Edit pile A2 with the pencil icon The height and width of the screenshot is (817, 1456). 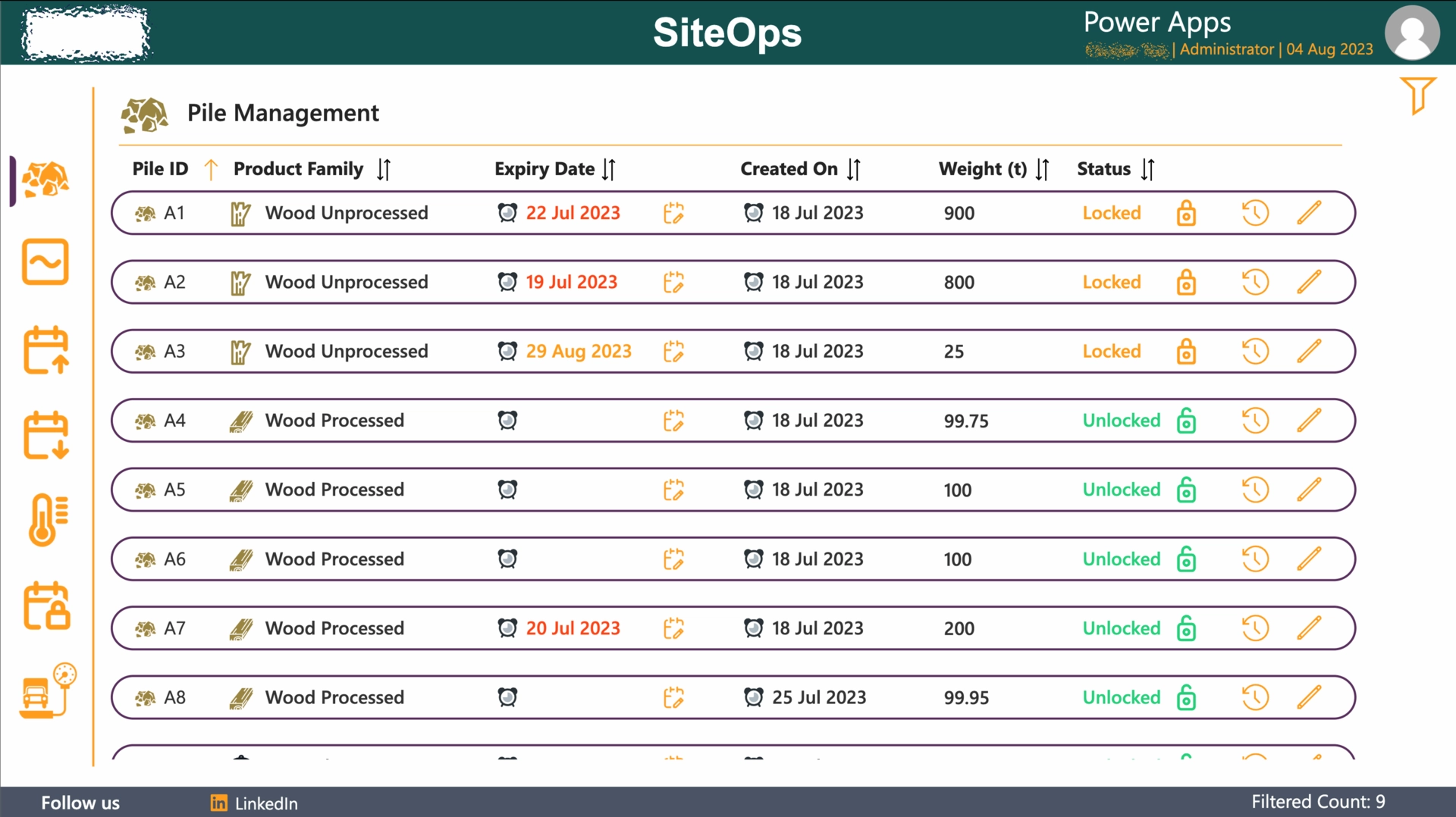click(x=1309, y=282)
